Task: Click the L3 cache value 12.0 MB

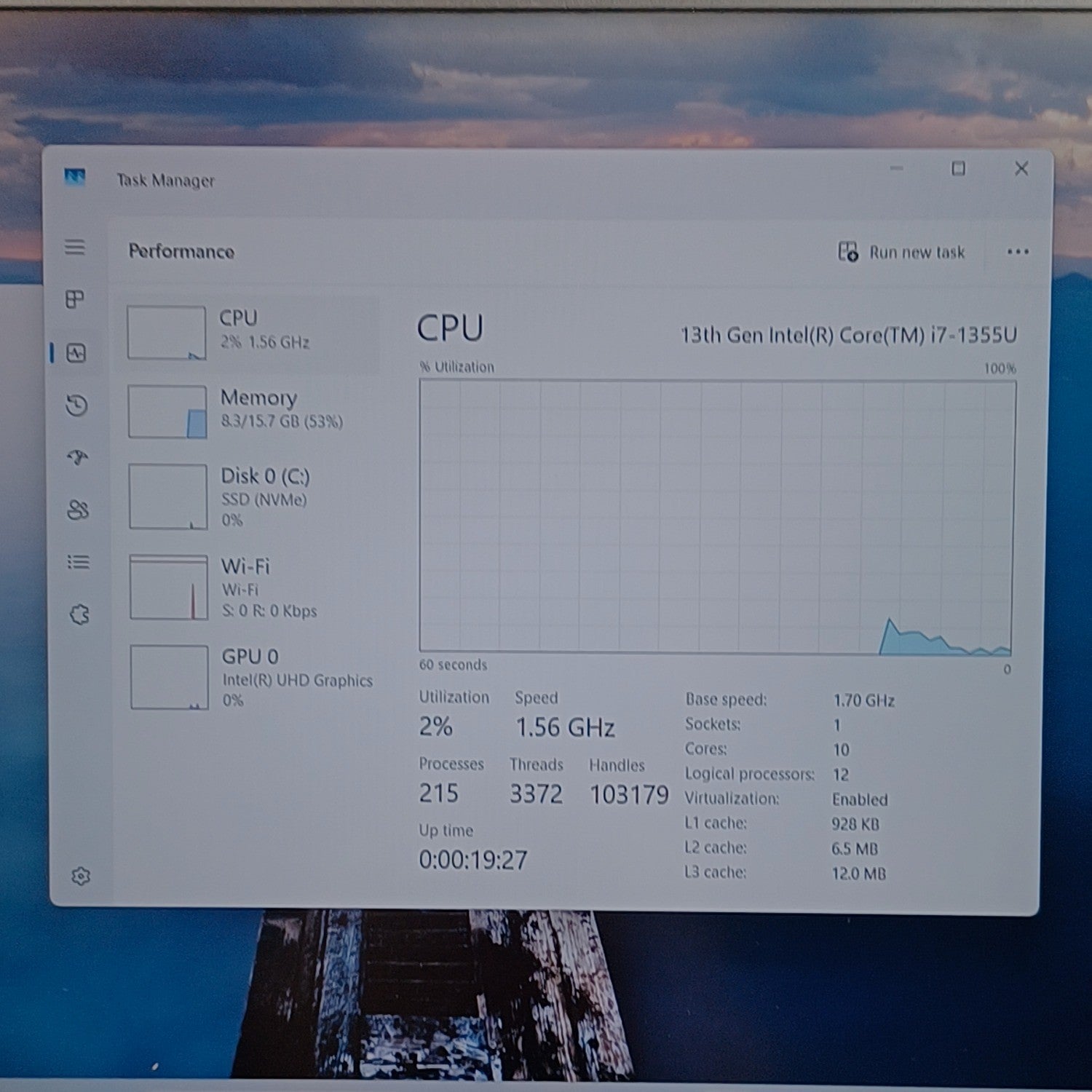Action: coord(859,873)
